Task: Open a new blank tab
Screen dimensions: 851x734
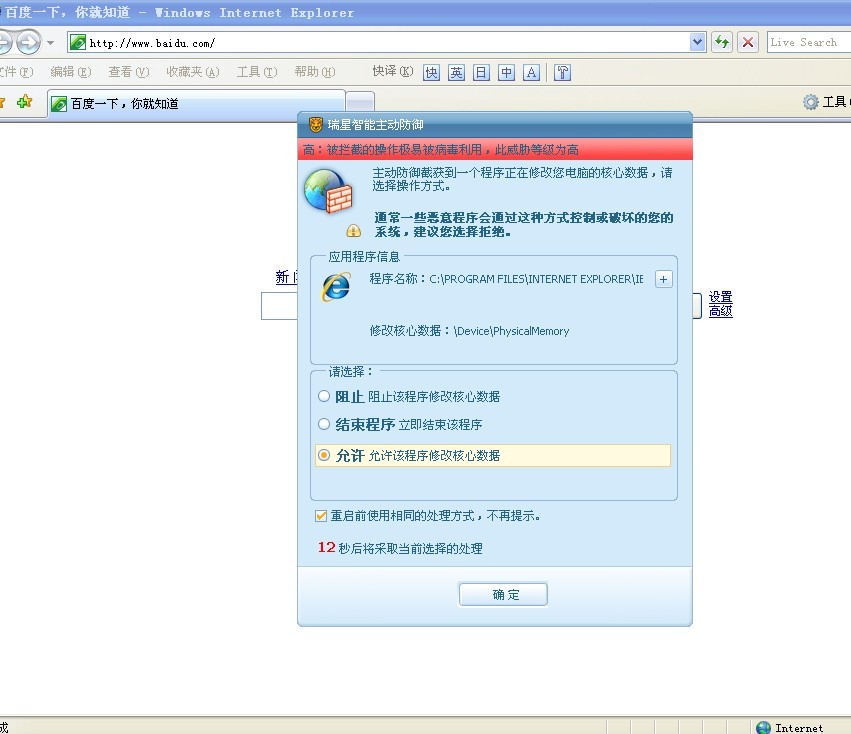Action: click(360, 102)
